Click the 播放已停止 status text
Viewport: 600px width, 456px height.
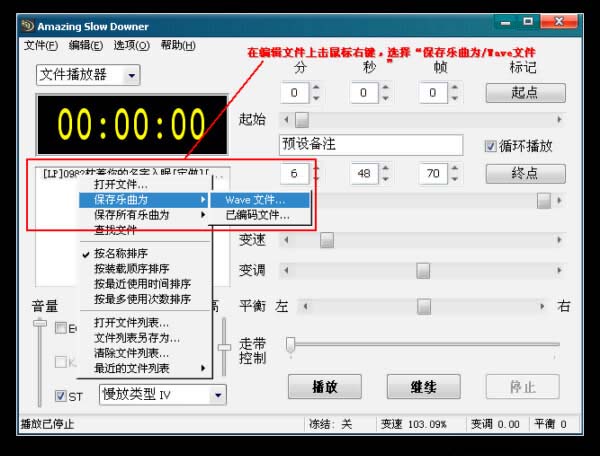click(x=47, y=424)
